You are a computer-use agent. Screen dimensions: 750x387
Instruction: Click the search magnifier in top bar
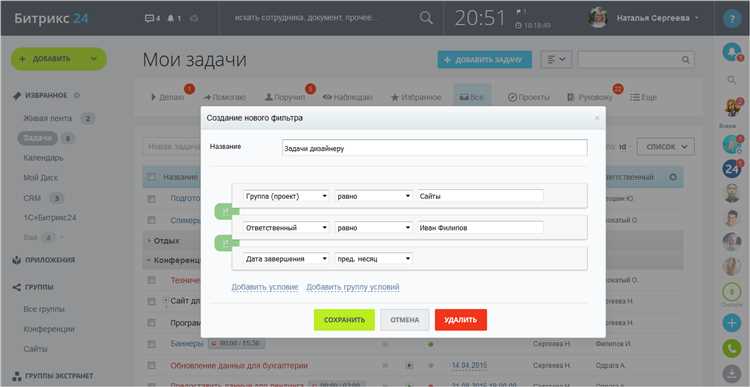click(x=426, y=18)
